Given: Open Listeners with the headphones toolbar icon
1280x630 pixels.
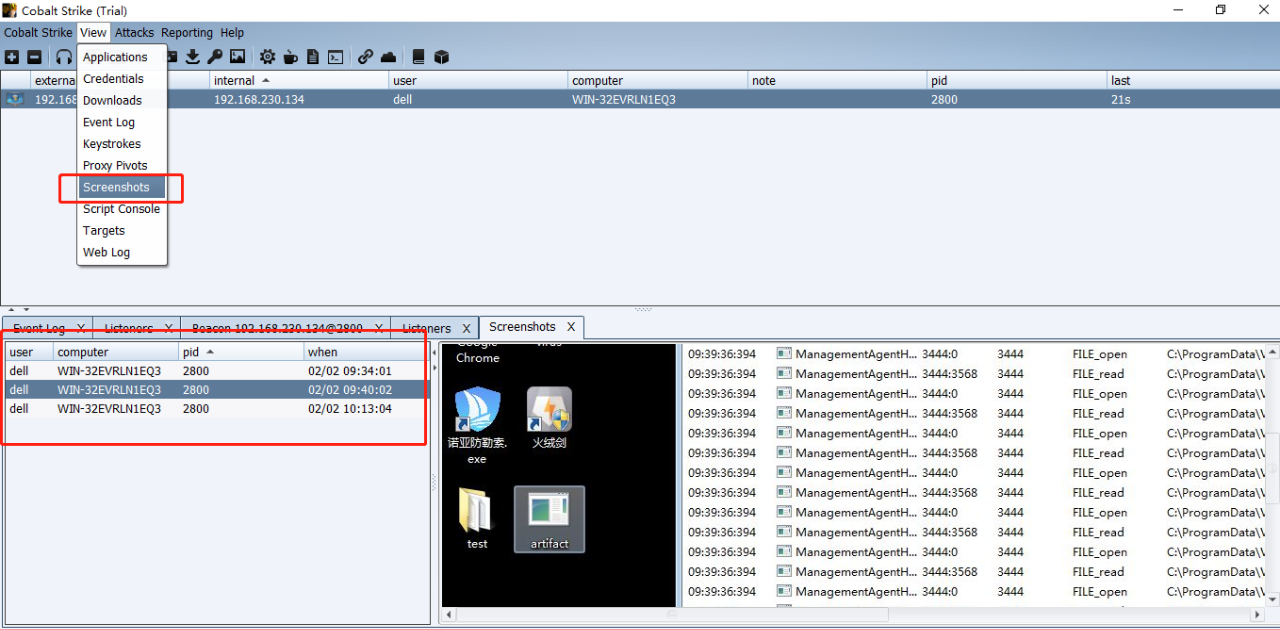Looking at the screenshot, I should [x=64, y=57].
